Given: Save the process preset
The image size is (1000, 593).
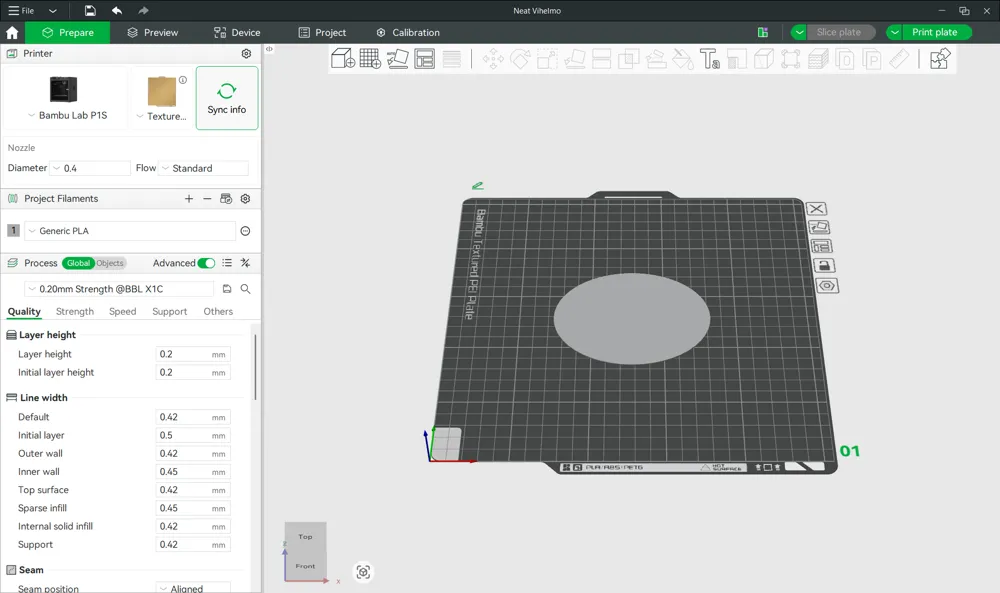Looking at the screenshot, I should pyautogui.click(x=227, y=289).
